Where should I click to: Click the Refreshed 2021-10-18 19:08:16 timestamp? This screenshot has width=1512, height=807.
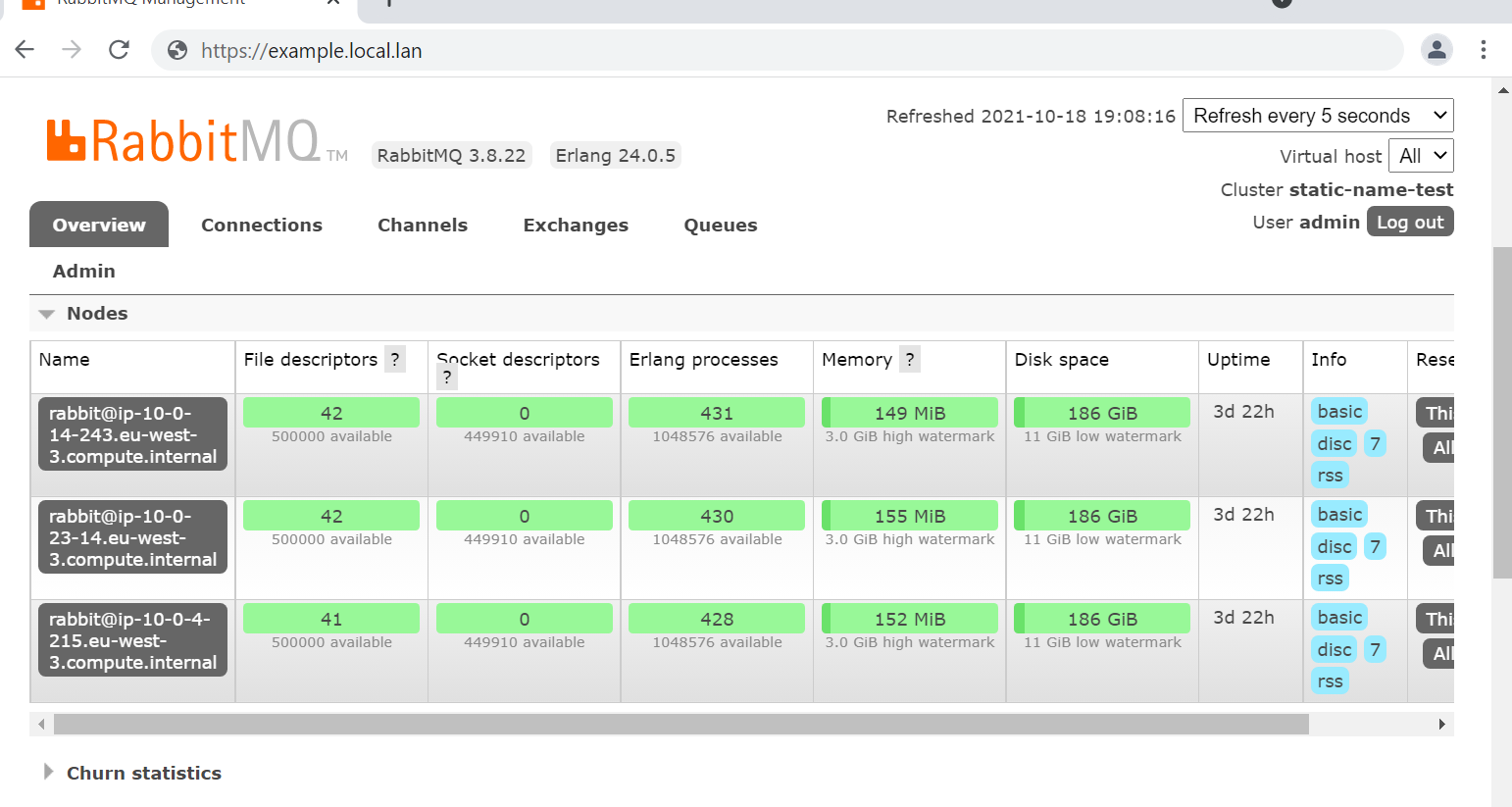tap(1031, 116)
